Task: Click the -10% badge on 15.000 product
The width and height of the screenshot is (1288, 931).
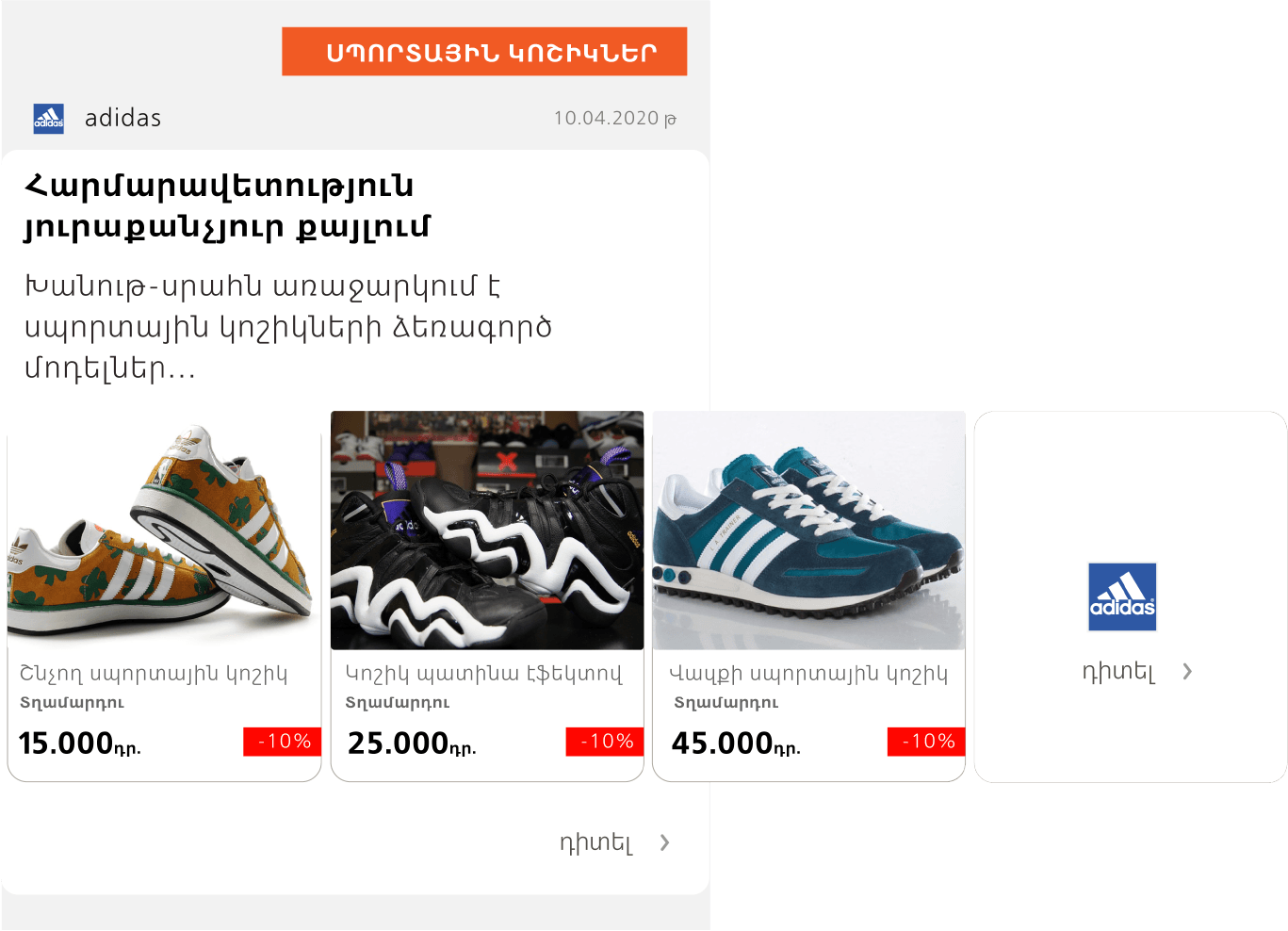Action: 283,742
